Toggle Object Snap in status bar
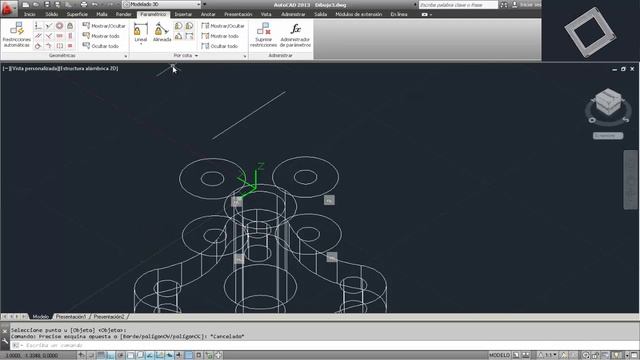 (x=130, y=356)
